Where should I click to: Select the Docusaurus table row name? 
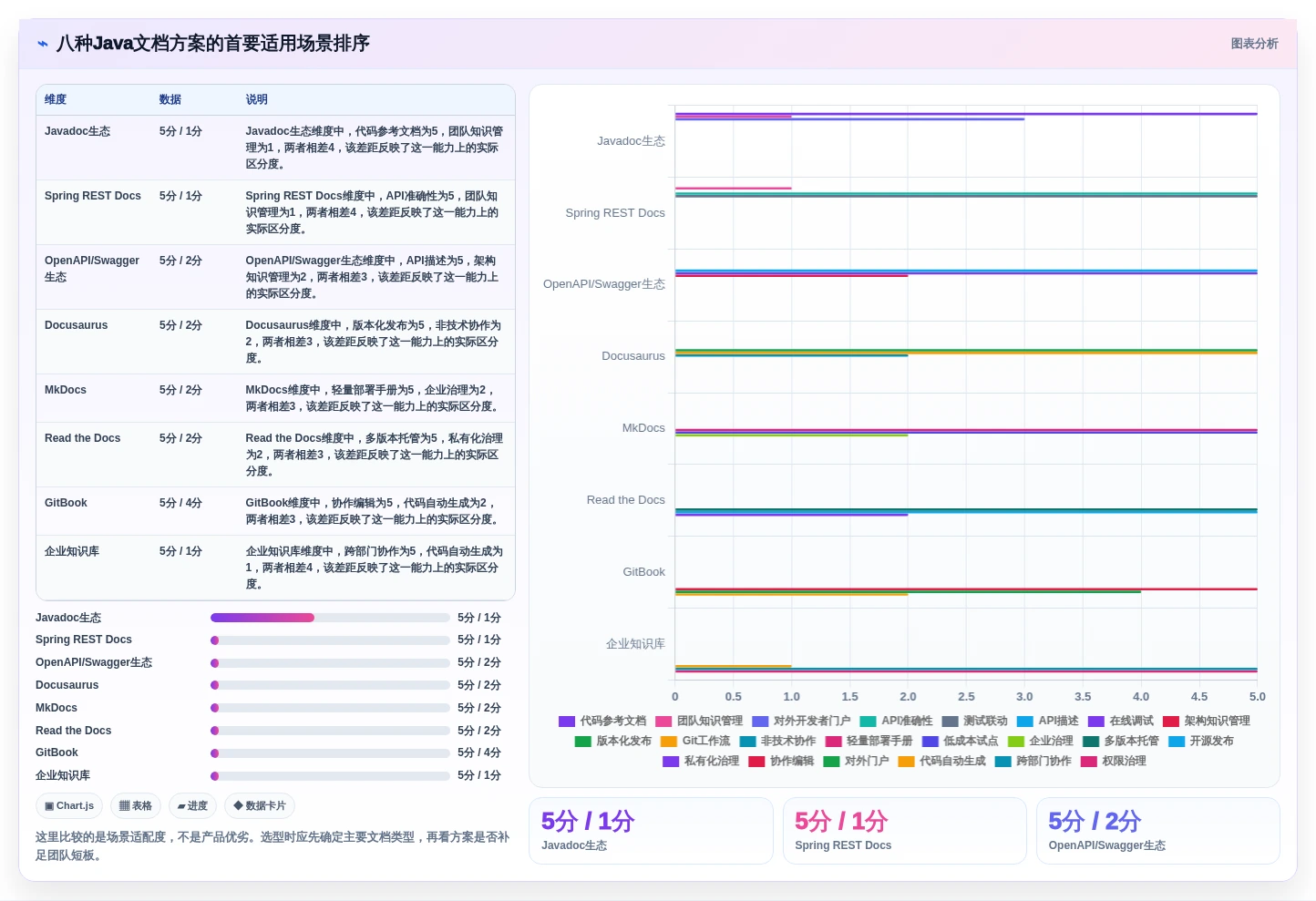(77, 325)
